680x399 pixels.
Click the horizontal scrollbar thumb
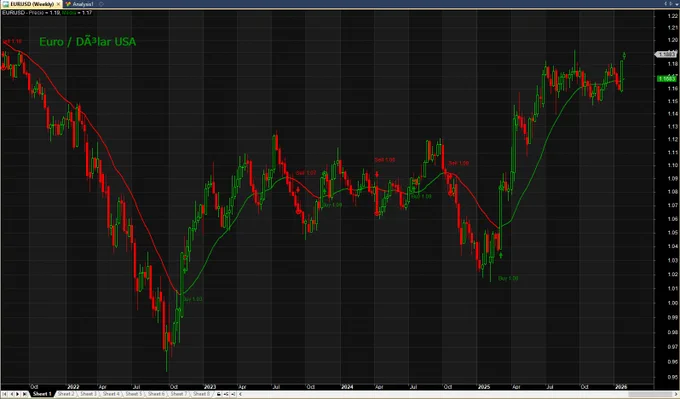(650, 394)
